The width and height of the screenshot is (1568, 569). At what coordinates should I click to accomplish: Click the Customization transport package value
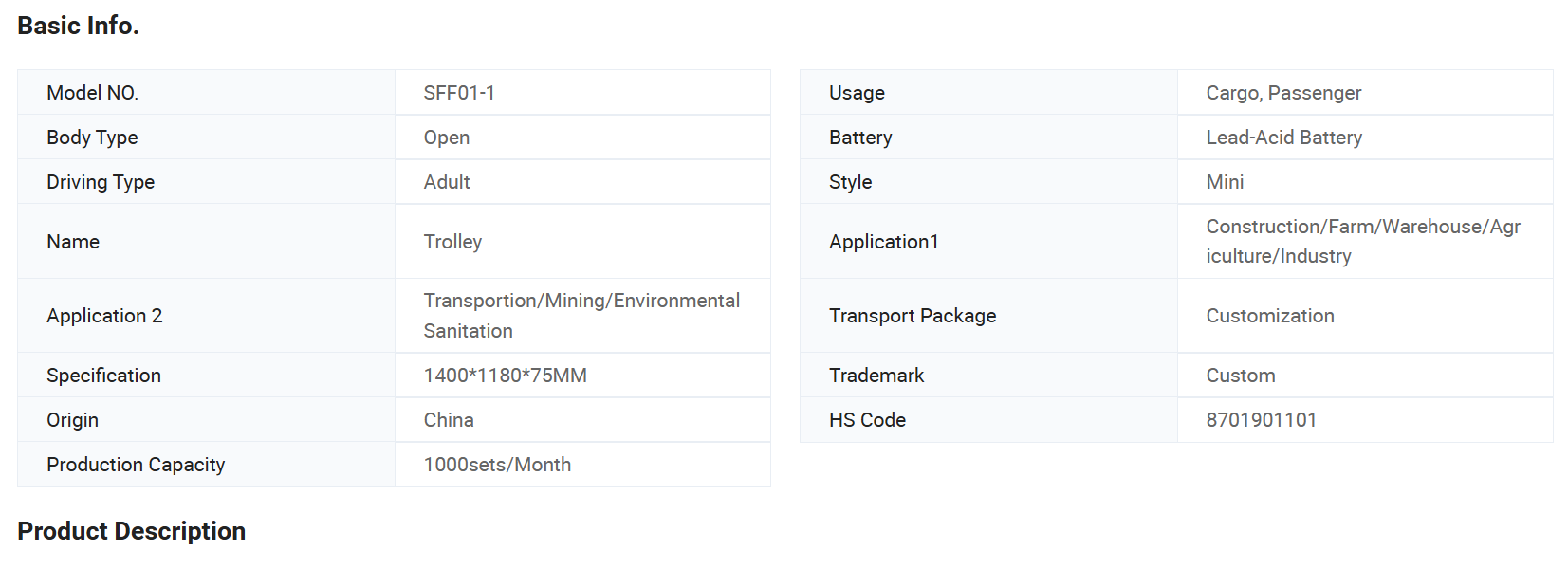[x=1269, y=316]
